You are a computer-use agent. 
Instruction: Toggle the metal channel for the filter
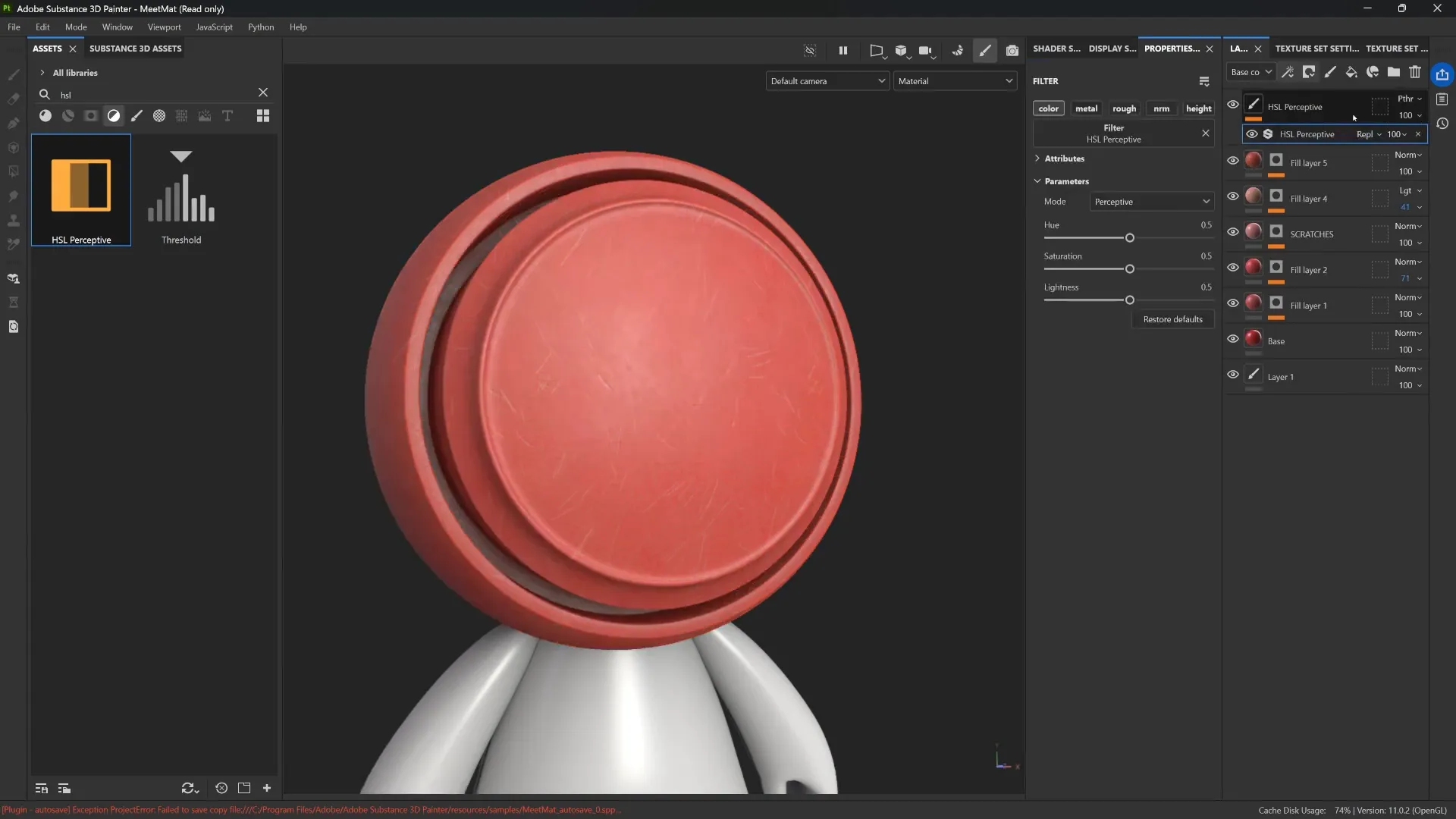click(1086, 108)
